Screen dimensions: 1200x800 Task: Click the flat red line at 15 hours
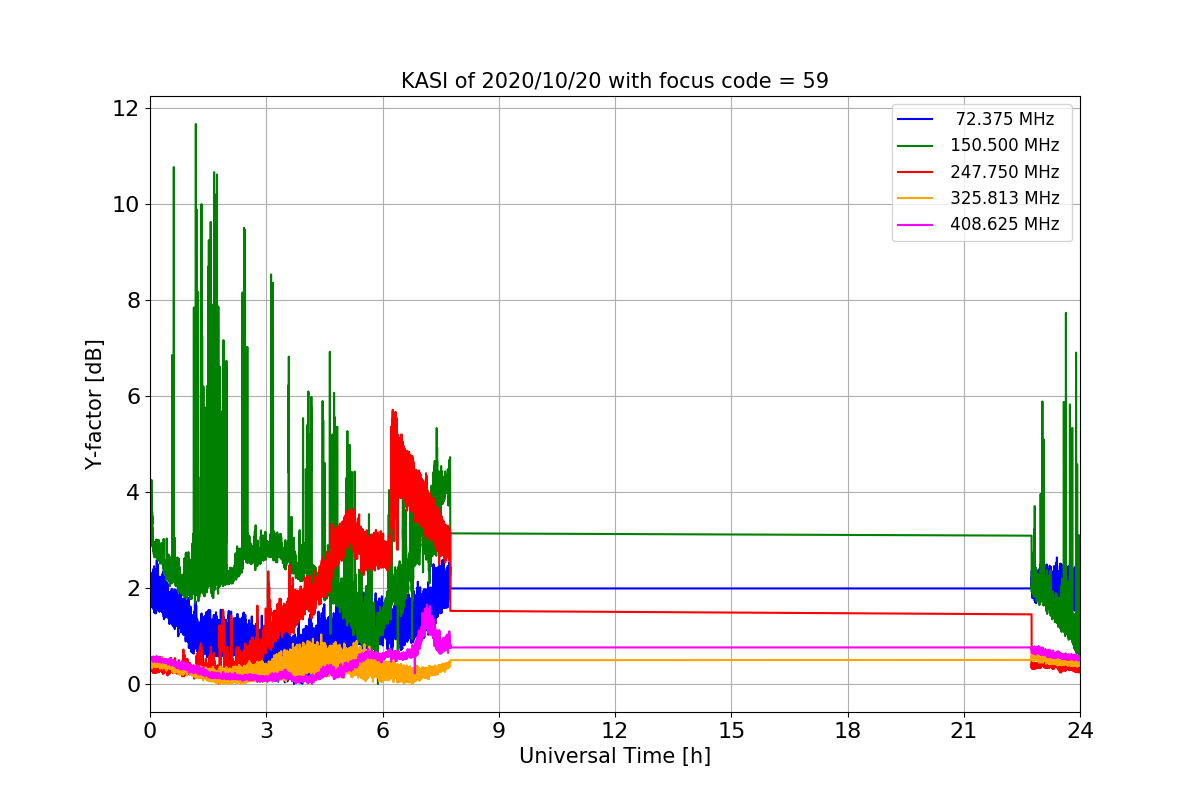[x=731, y=613]
